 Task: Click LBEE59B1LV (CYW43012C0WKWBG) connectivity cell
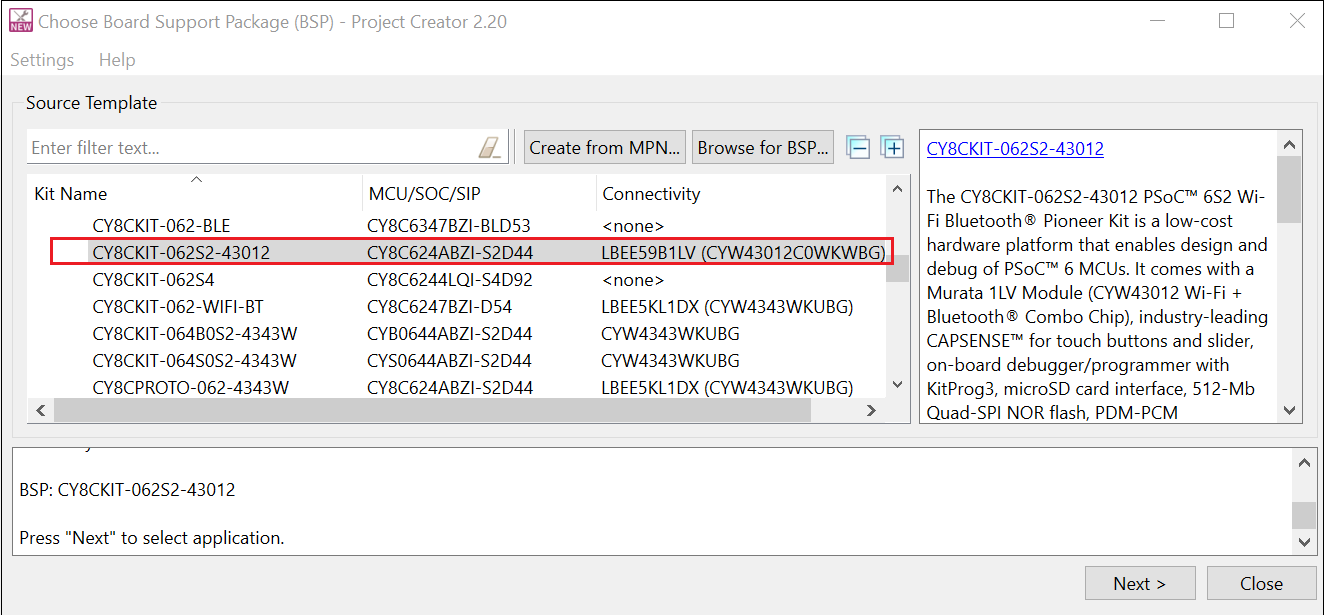743,253
